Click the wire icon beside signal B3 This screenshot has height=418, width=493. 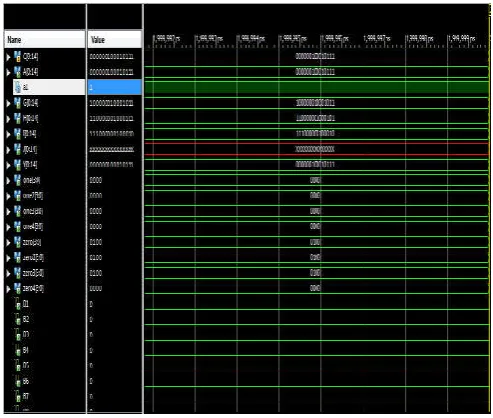18,335
